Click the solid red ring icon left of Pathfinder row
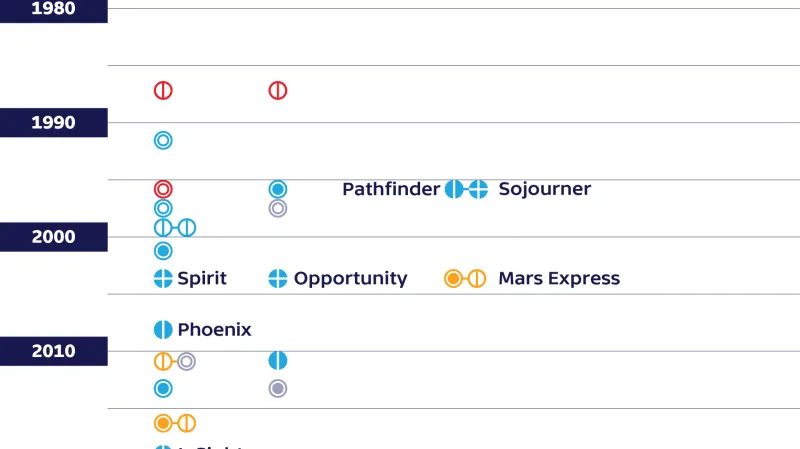 163,189
